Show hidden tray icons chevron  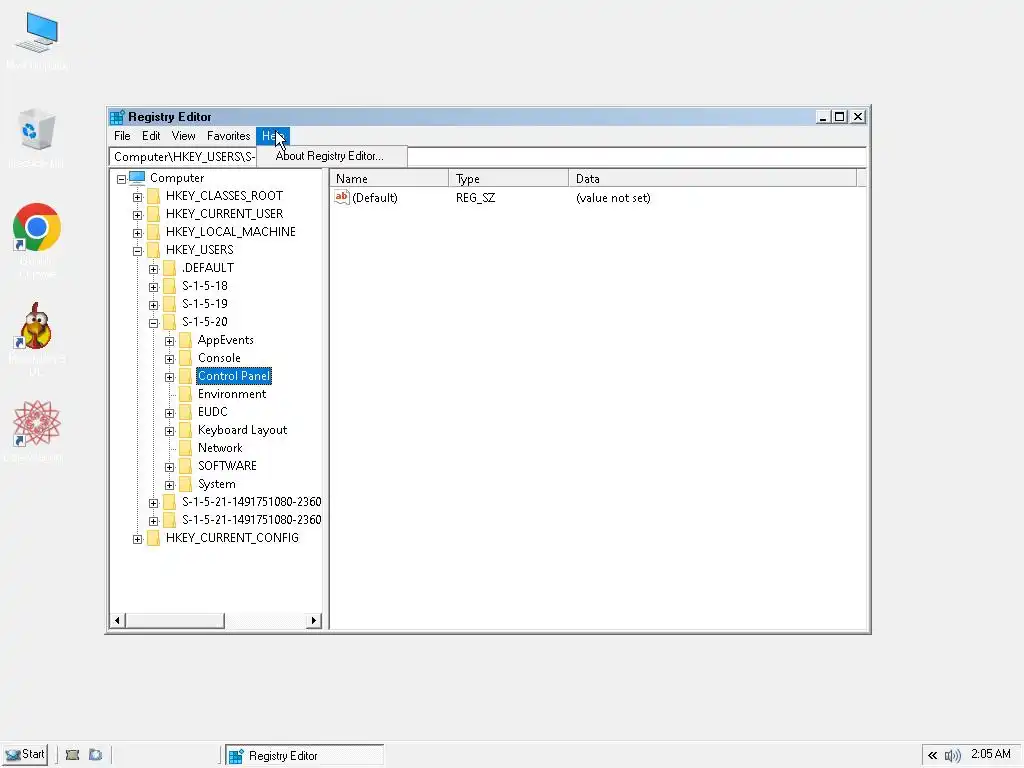(x=933, y=756)
